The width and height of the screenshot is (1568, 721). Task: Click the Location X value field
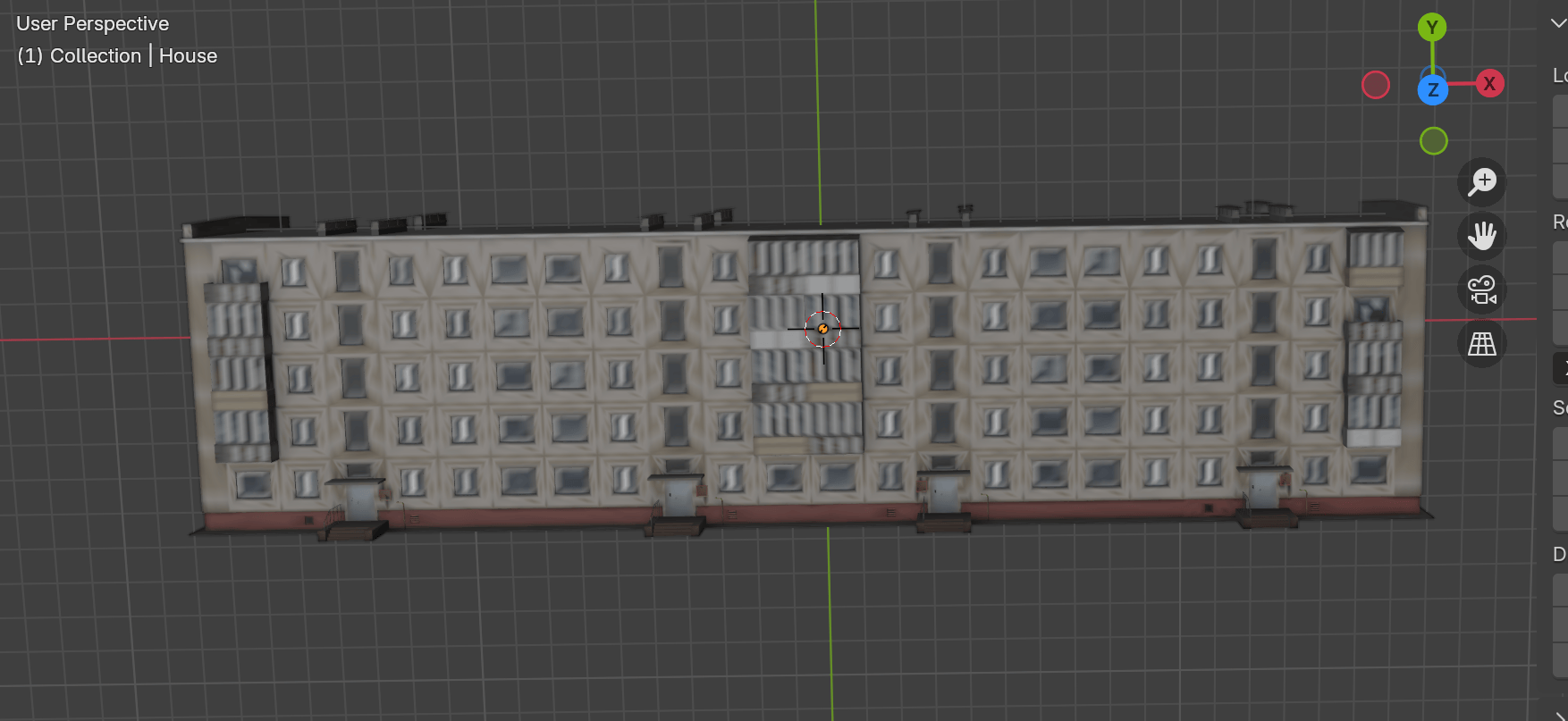pos(1561,112)
